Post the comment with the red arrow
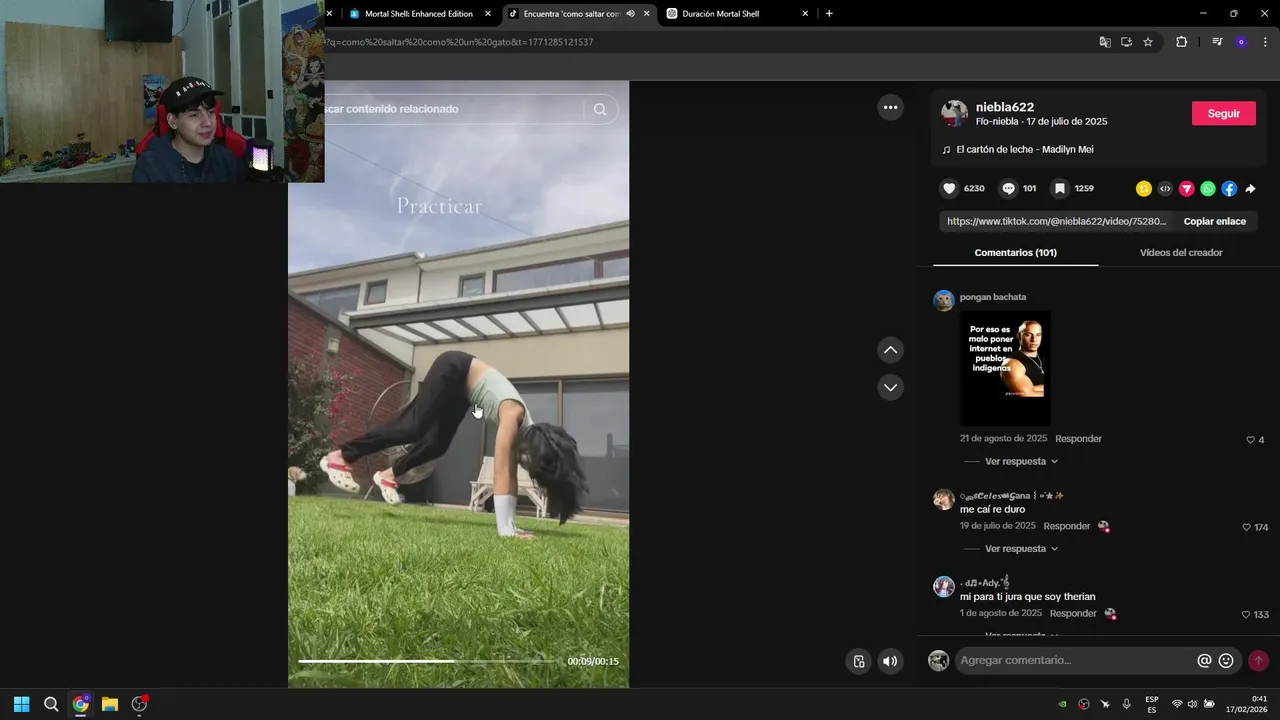This screenshot has width=1280, height=720. [1259, 661]
